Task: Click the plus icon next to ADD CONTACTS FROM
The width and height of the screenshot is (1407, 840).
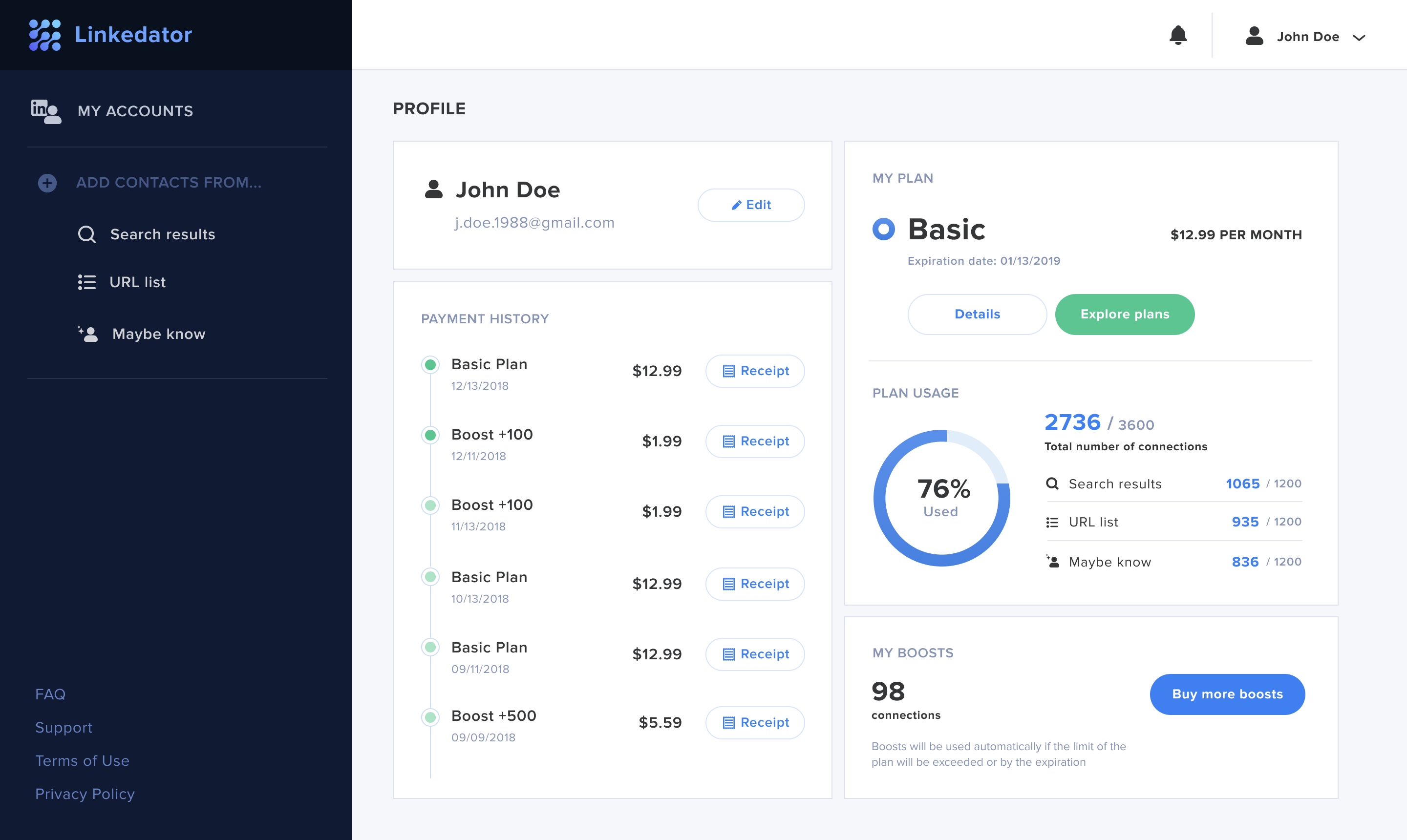Action: pos(46,182)
